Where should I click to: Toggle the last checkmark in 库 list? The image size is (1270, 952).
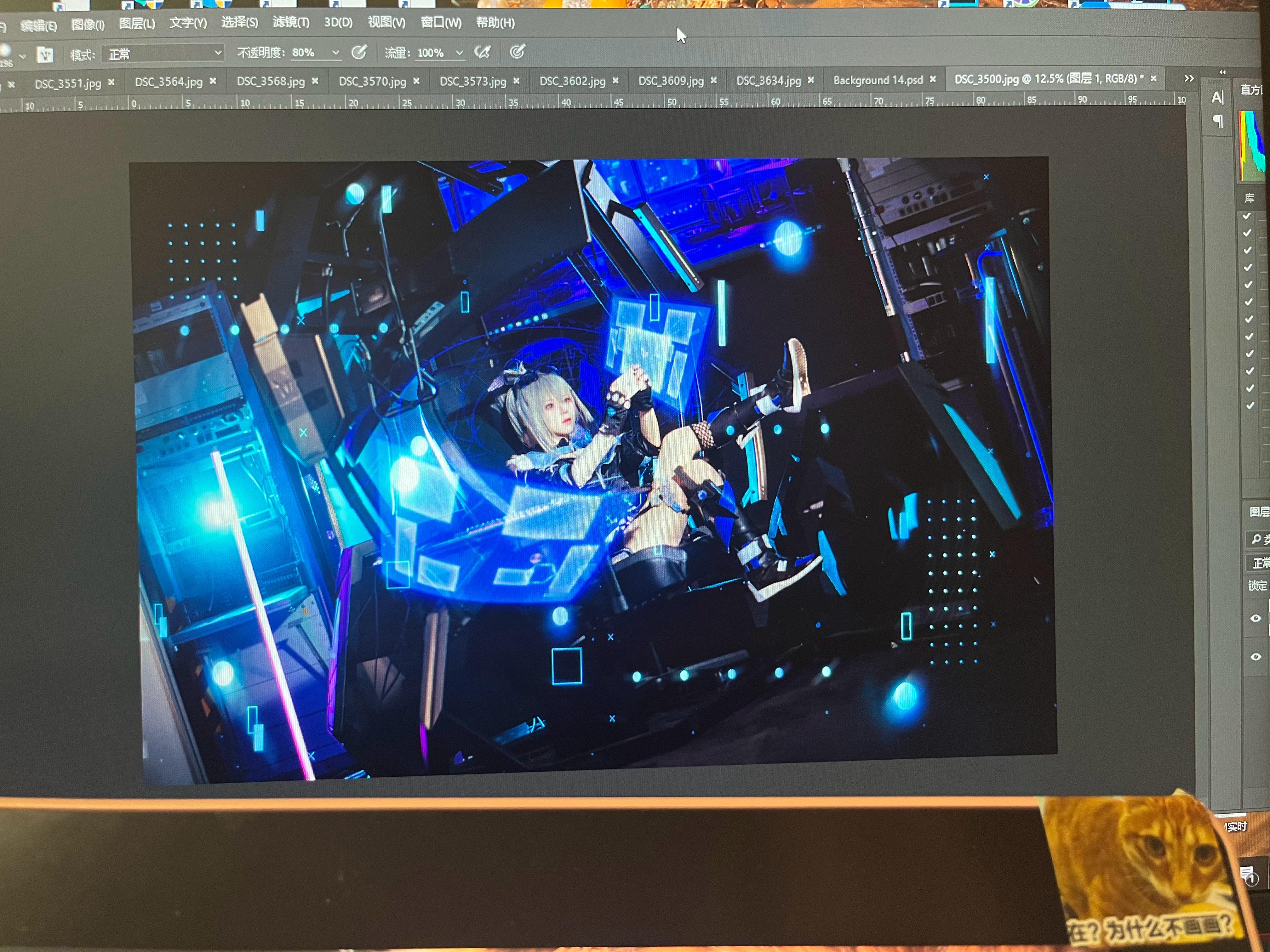(x=1250, y=405)
